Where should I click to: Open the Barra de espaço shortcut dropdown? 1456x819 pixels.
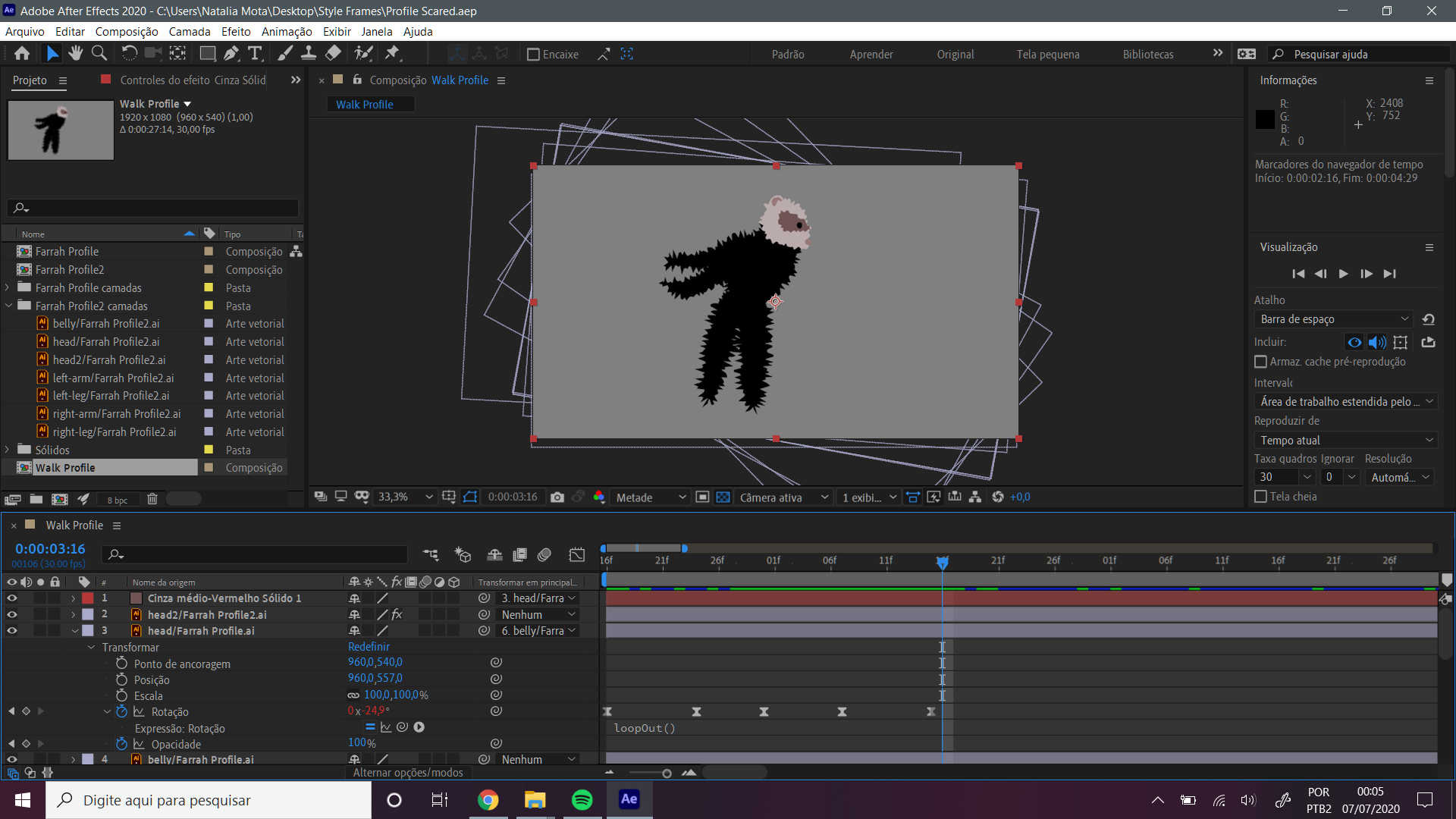[1334, 319]
